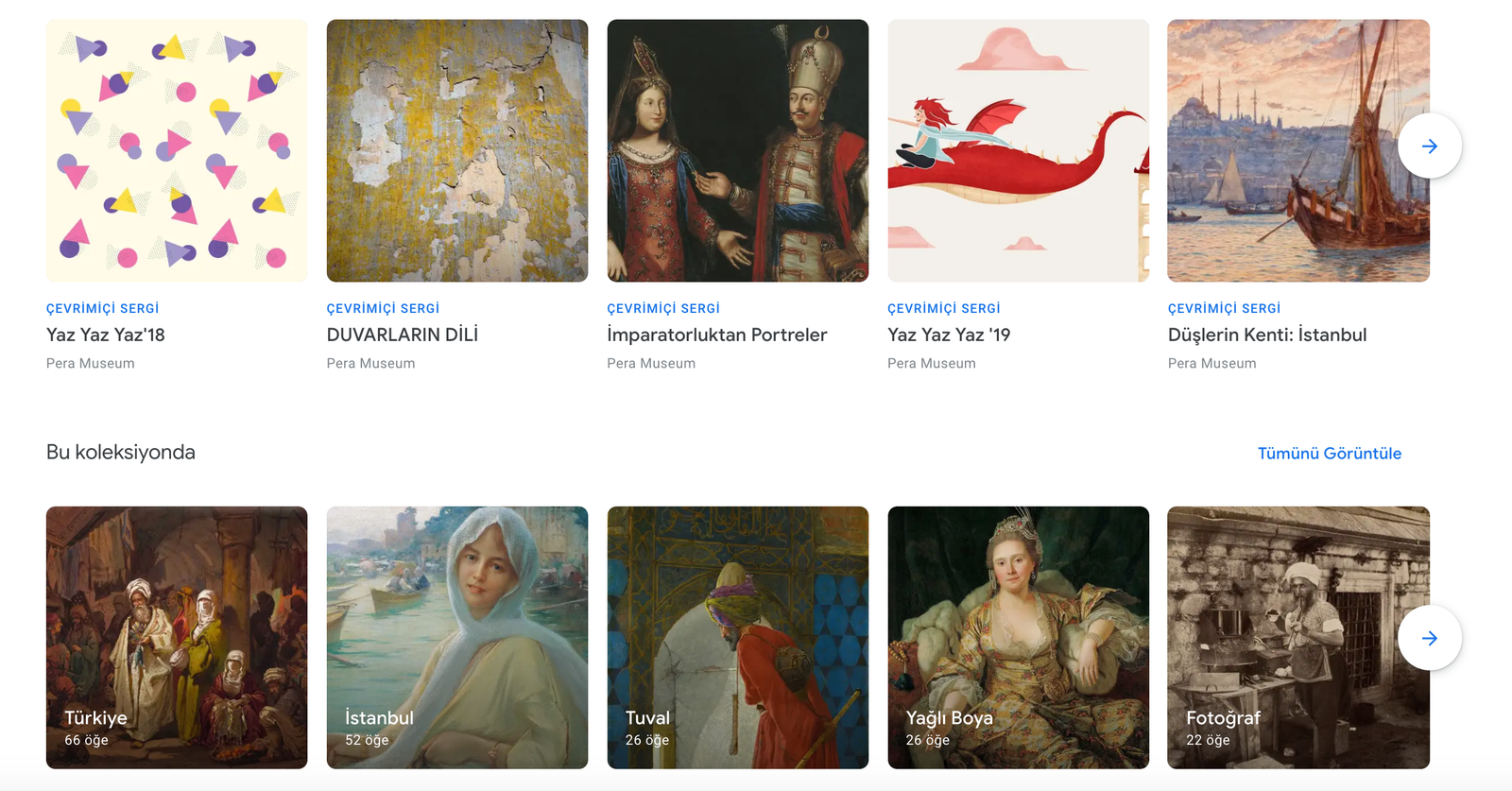Click the Yaz Yaz Yaz '19 title
The height and width of the screenshot is (791, 1512).
click(949, 335)
